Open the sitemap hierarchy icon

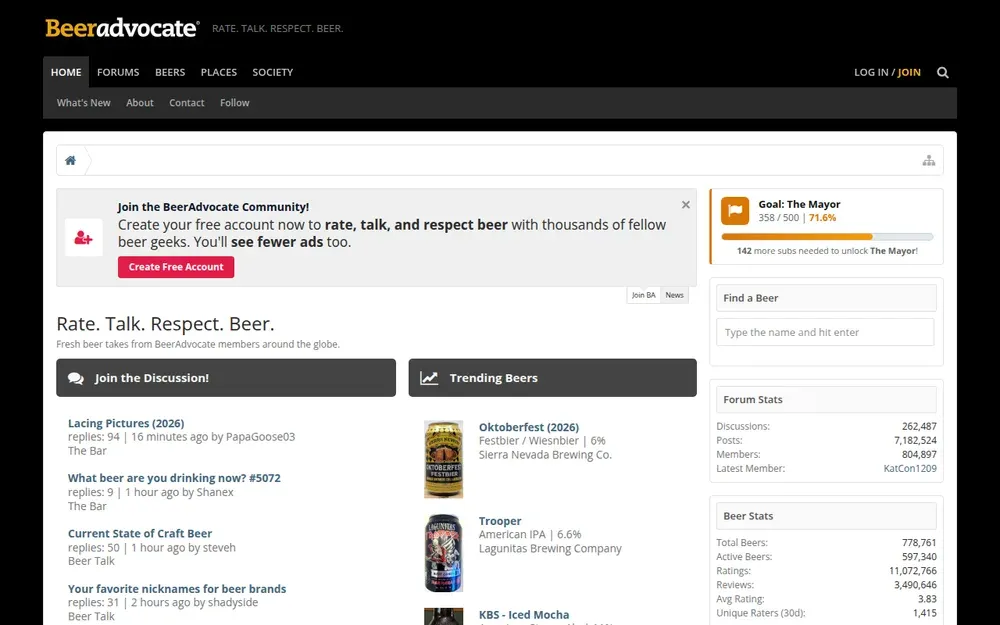tap(929, 160)
